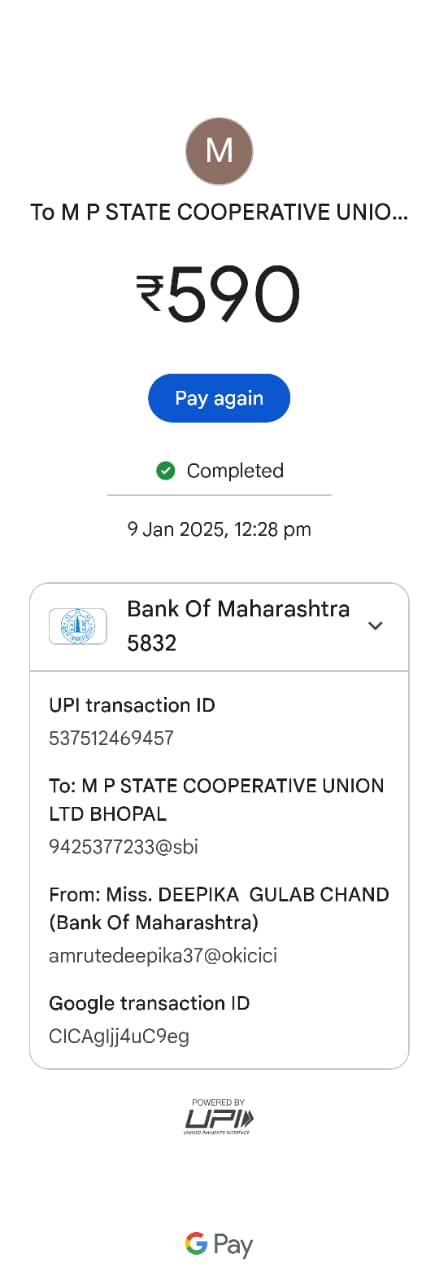
Task: Select the date 9 Jan 2025, 12:28 pm
Action: pos(219,529)
